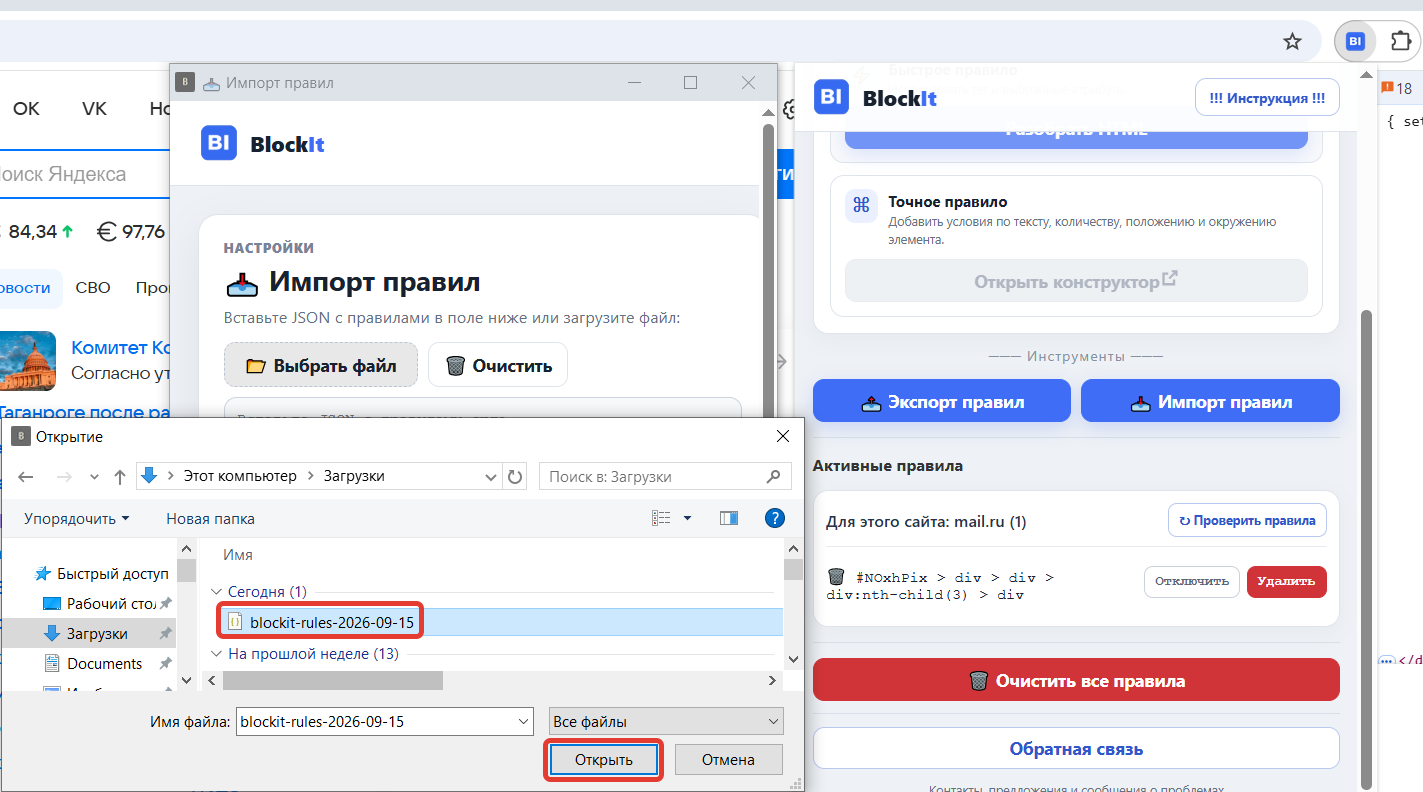1423x792 pixels.
Task: Toggle the preview pane icon
Action: (x=729, y=518)
